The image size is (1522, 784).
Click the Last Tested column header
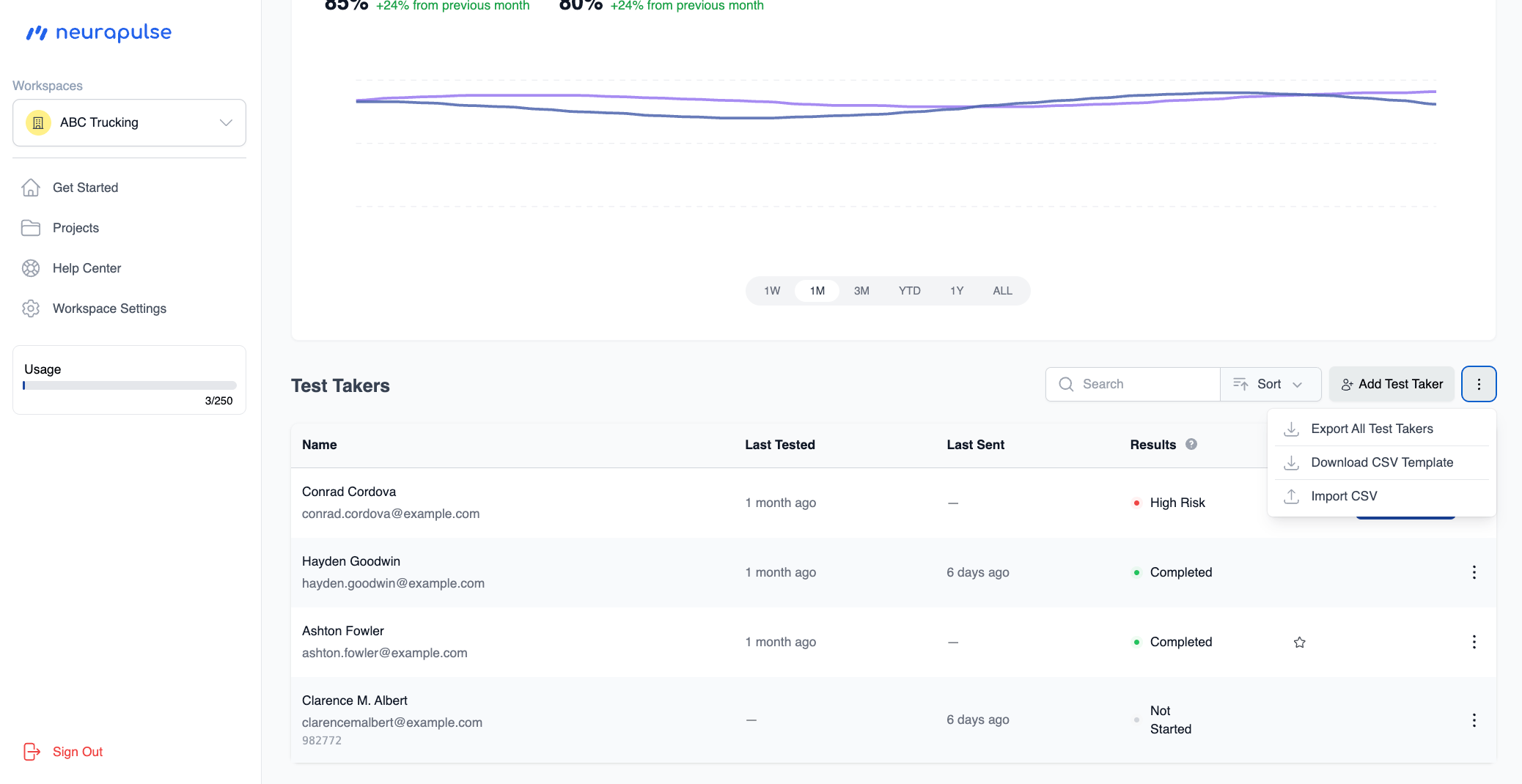point(780,445)
